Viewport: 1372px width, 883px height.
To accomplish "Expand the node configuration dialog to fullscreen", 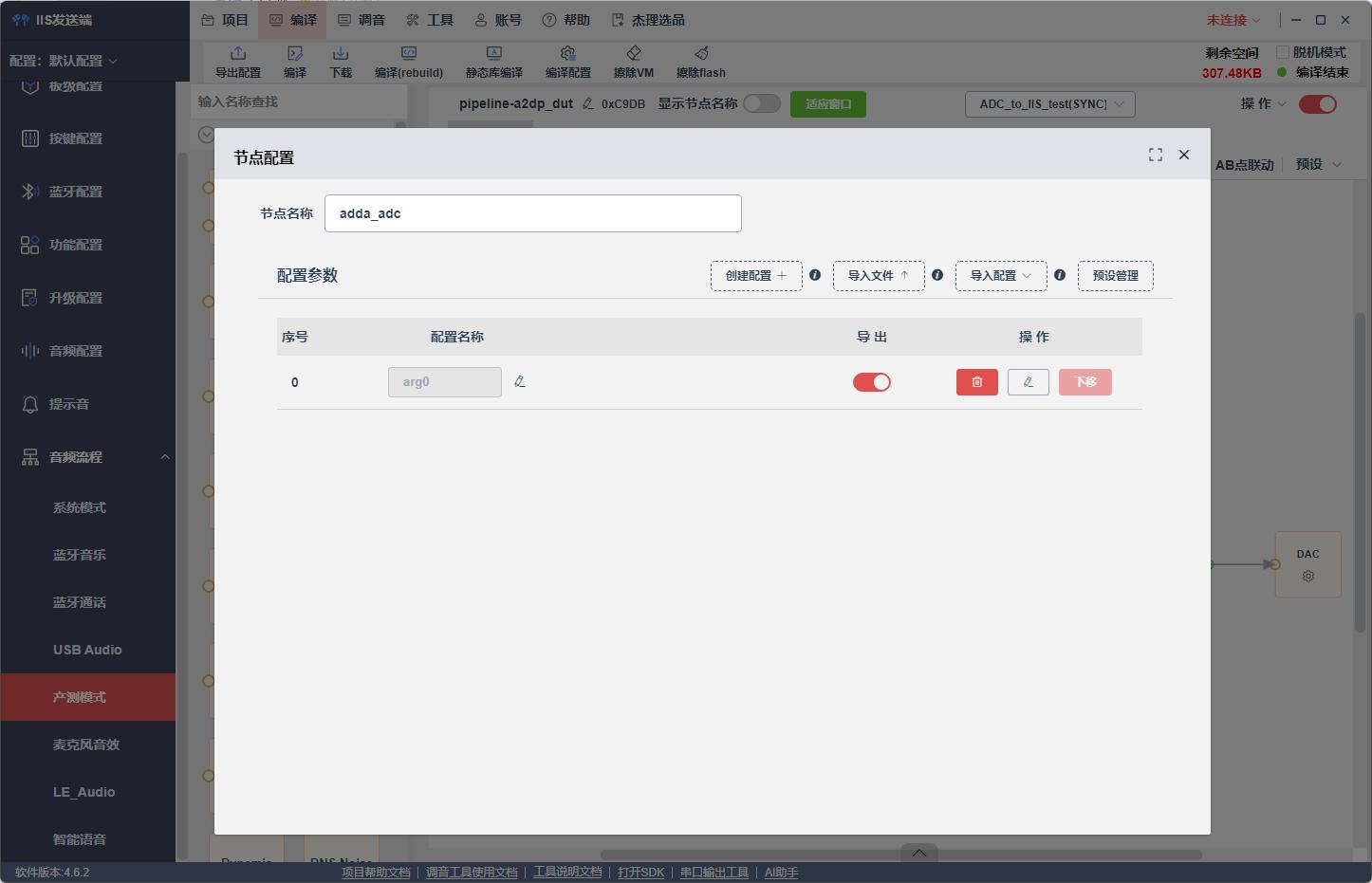I will [1156, 155].
